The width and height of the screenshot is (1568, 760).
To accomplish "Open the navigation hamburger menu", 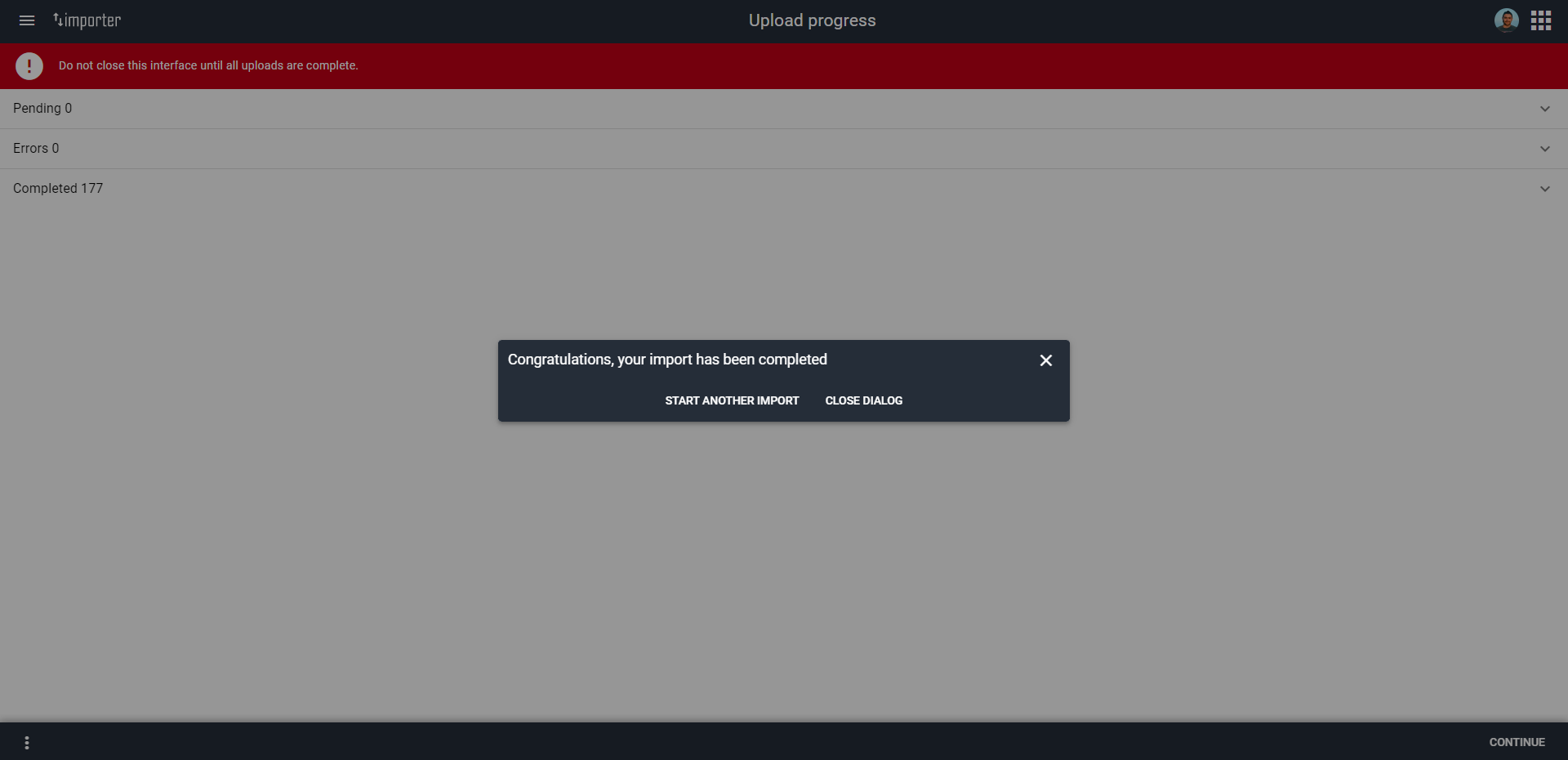I will (x=27, y=20).
